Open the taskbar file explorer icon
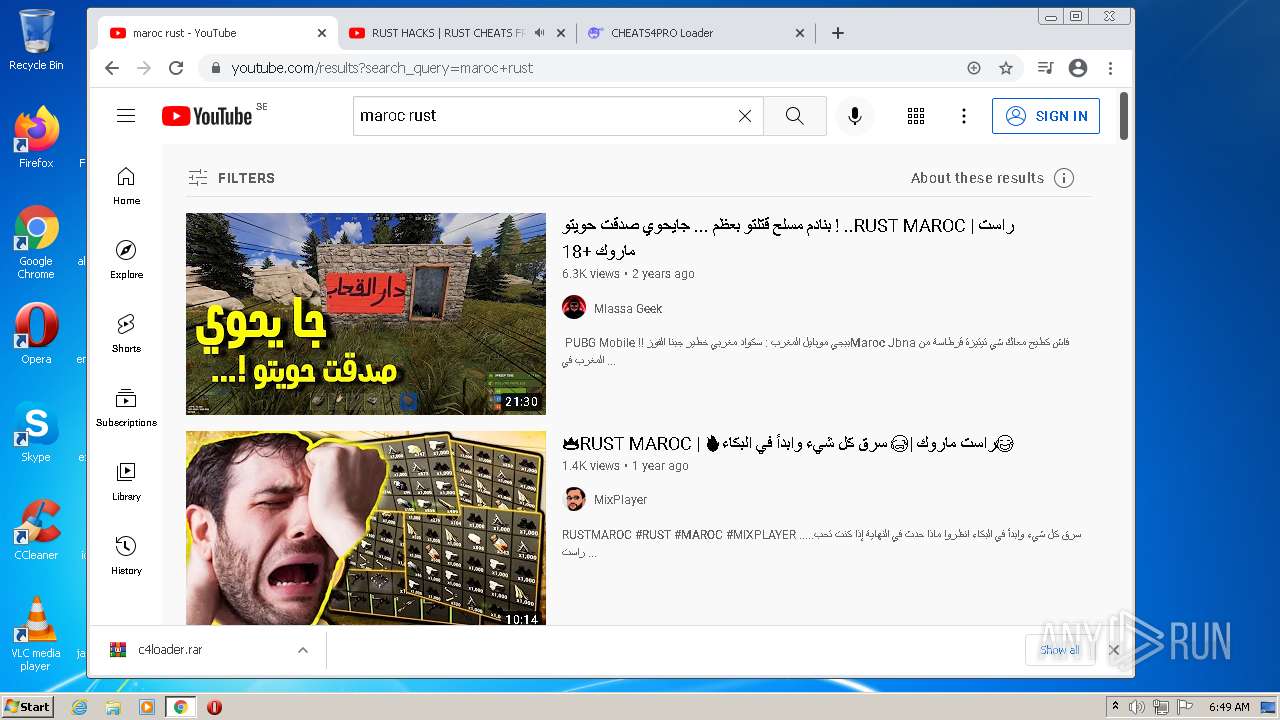Screen dimensions: 1280x720 coord(113,707)
